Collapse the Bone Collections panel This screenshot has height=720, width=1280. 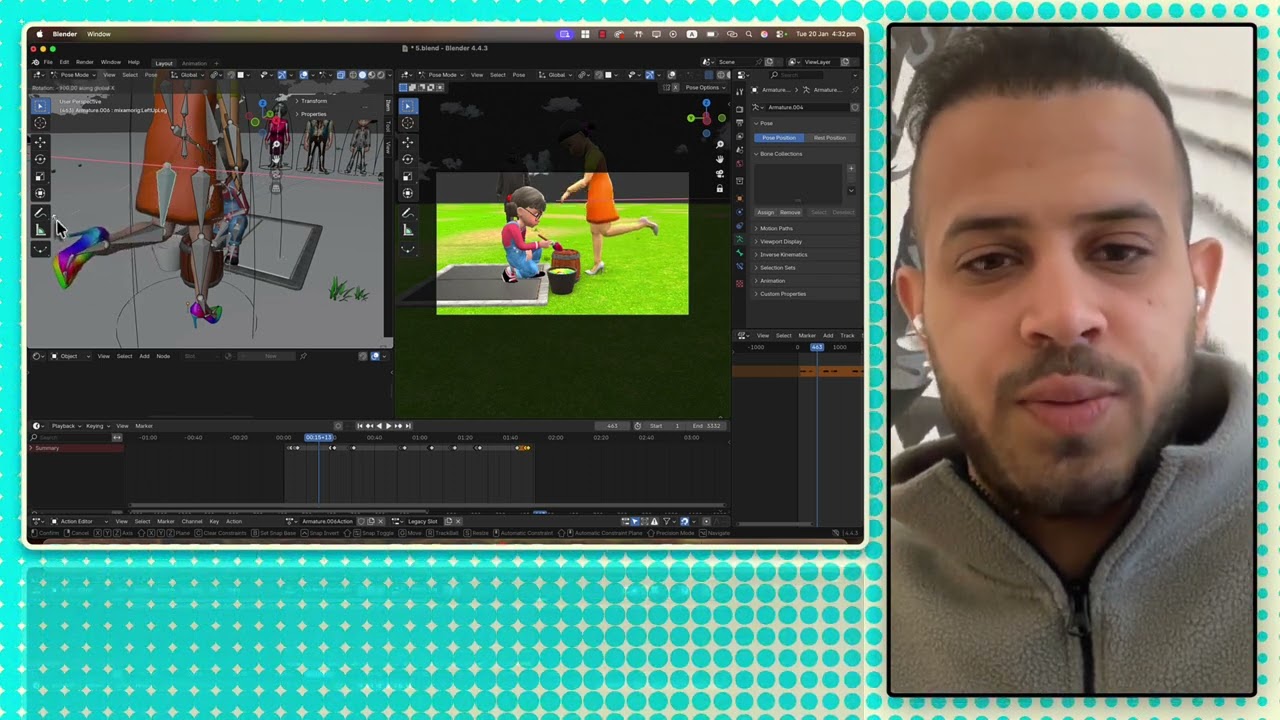pos(781,154)
